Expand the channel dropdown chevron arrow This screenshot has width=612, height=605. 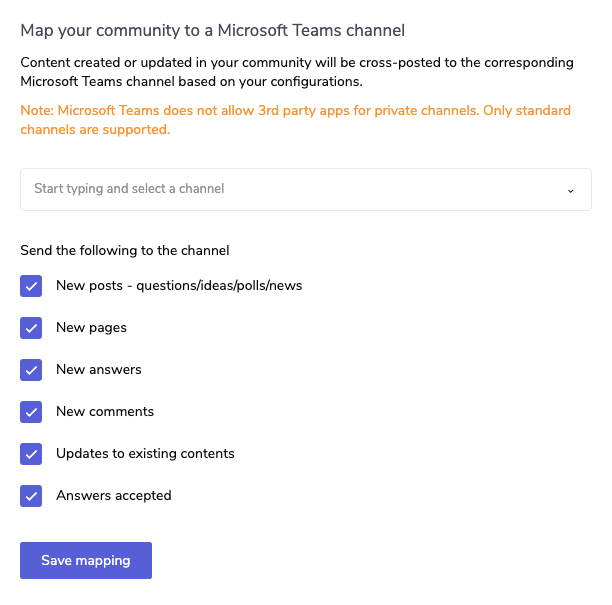[570, 190]
